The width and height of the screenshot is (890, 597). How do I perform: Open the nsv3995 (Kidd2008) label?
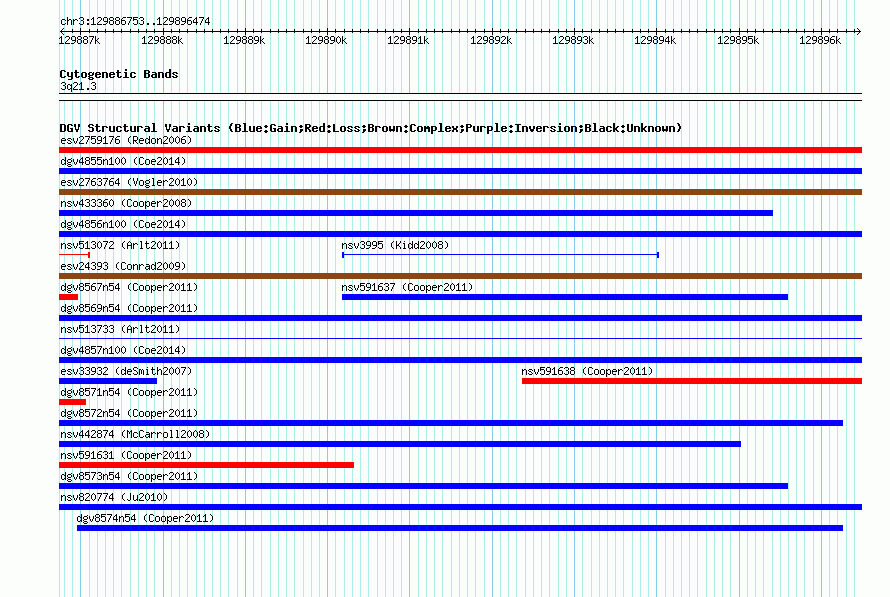tap(395, 245)
